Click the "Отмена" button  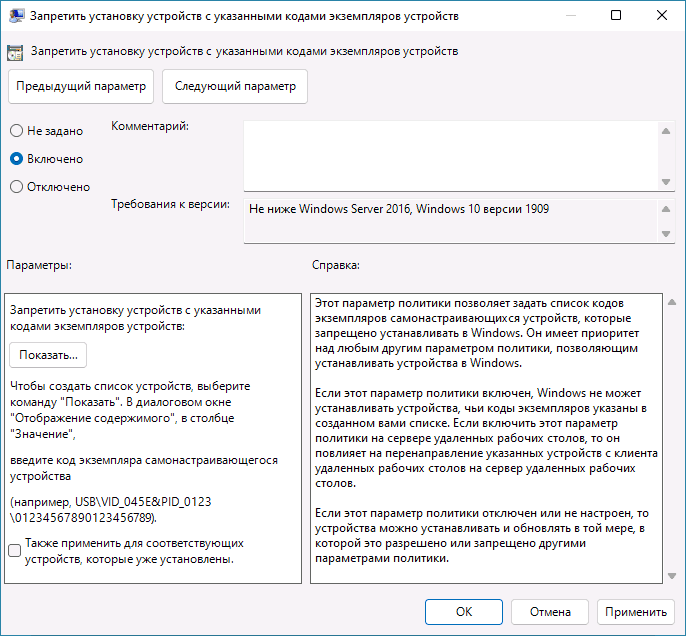point(550,612)
